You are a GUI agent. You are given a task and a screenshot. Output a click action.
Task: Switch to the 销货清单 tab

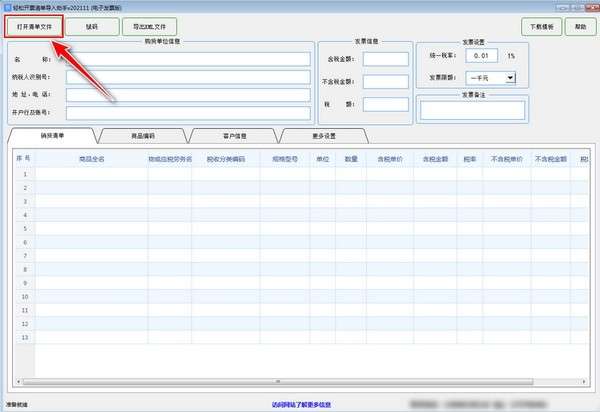point(52,135)
